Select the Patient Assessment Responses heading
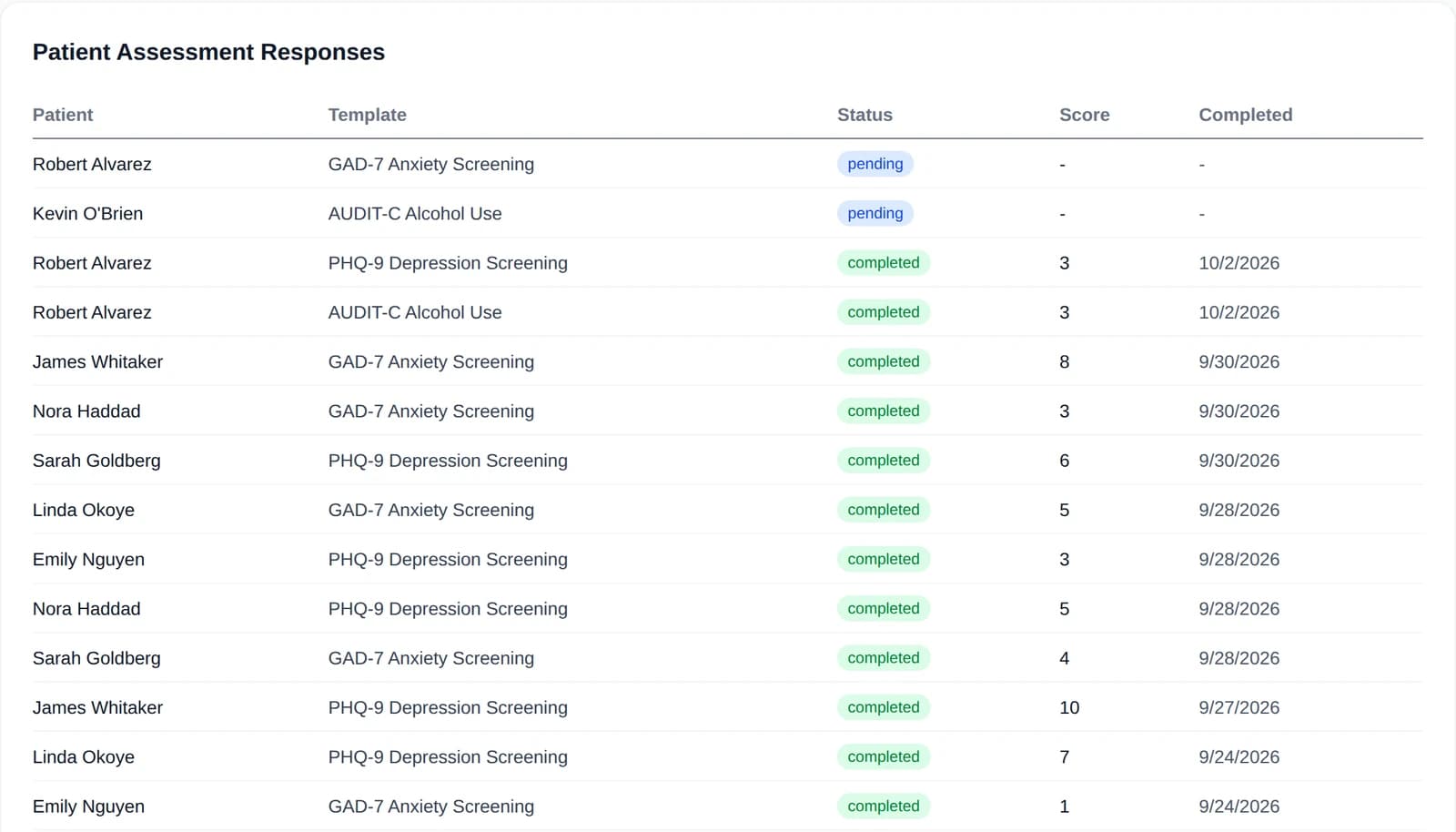 pos(208,52)
